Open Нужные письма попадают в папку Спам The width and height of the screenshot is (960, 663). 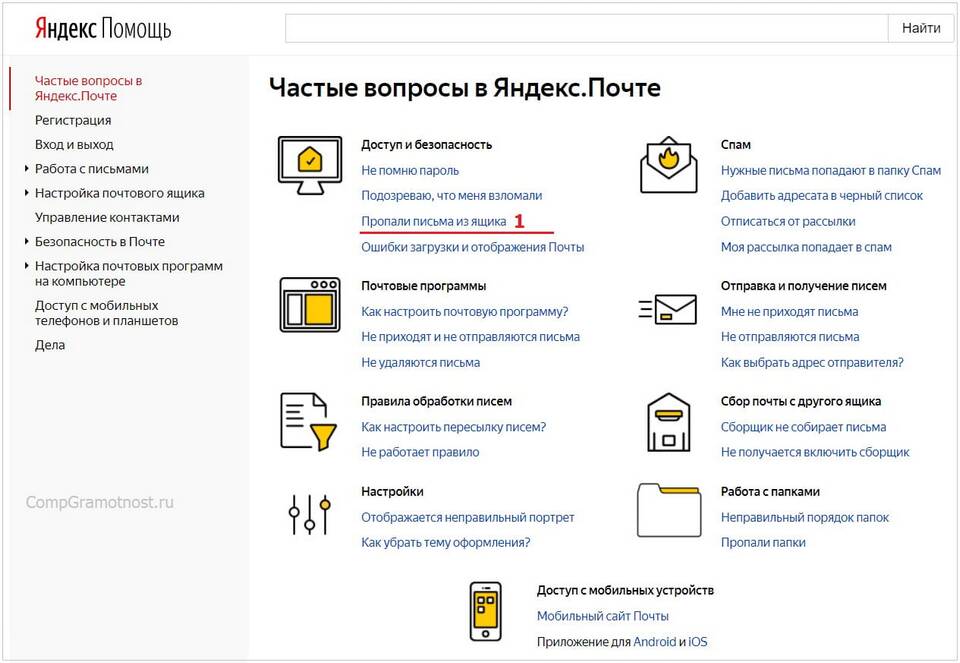(x=831, y=170)
